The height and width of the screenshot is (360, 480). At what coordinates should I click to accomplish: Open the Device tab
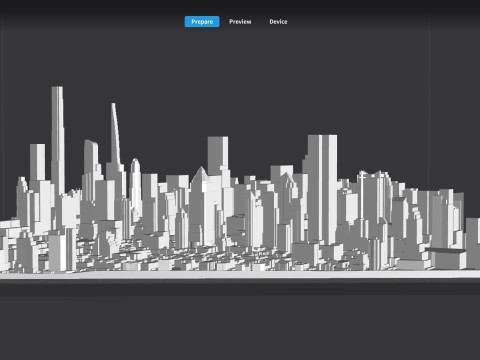pos(278,22)
